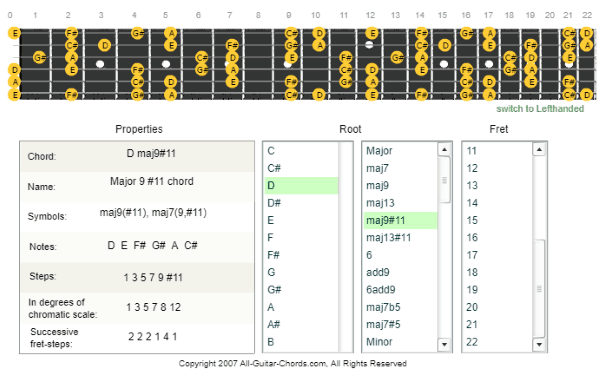This screenshot has height=370, width=600.
Task: Choose the maj7#5 chord type
Action: point(400,324)
